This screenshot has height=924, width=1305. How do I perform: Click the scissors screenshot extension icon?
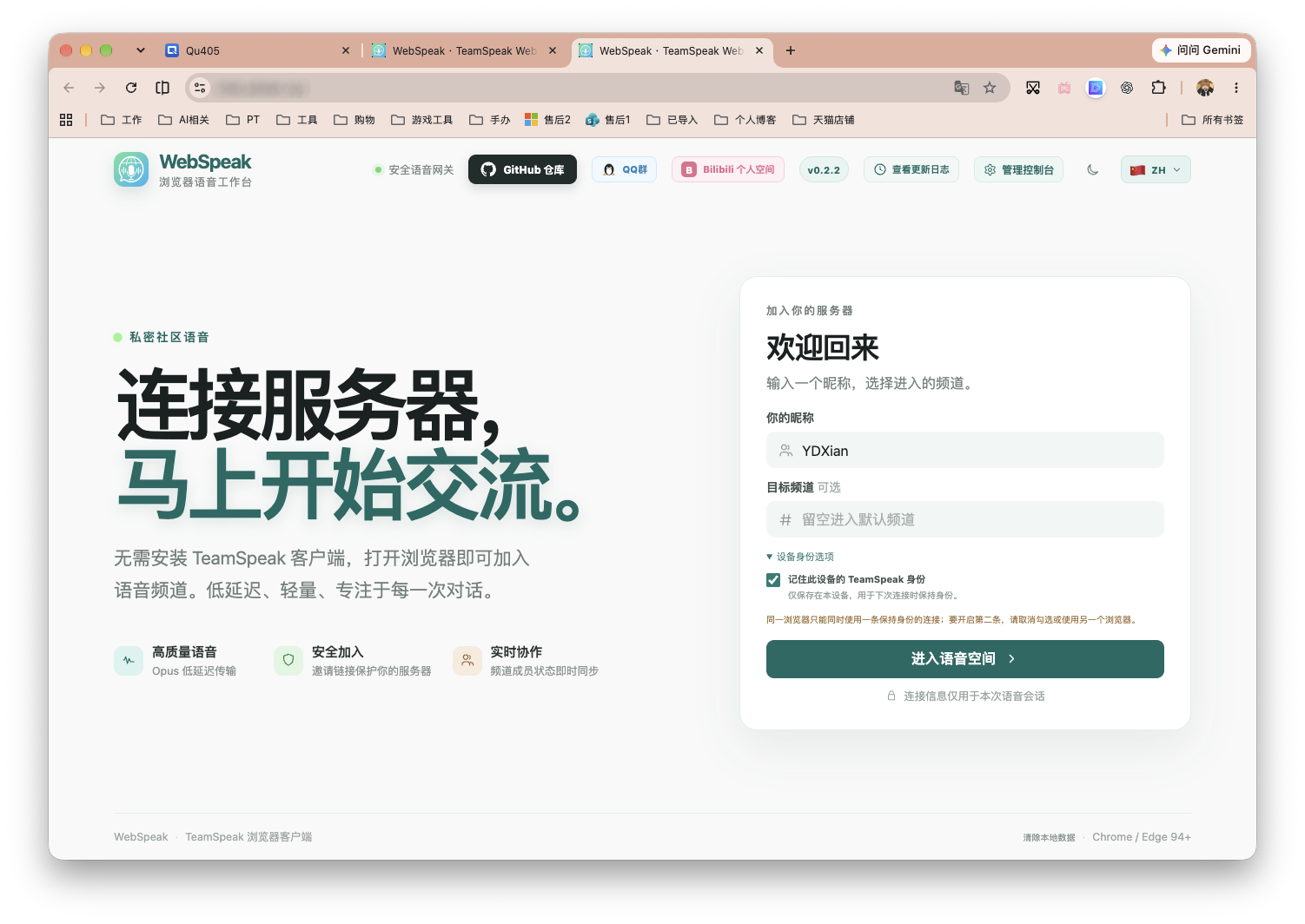pyautogui.click(x=1033, y=88)
